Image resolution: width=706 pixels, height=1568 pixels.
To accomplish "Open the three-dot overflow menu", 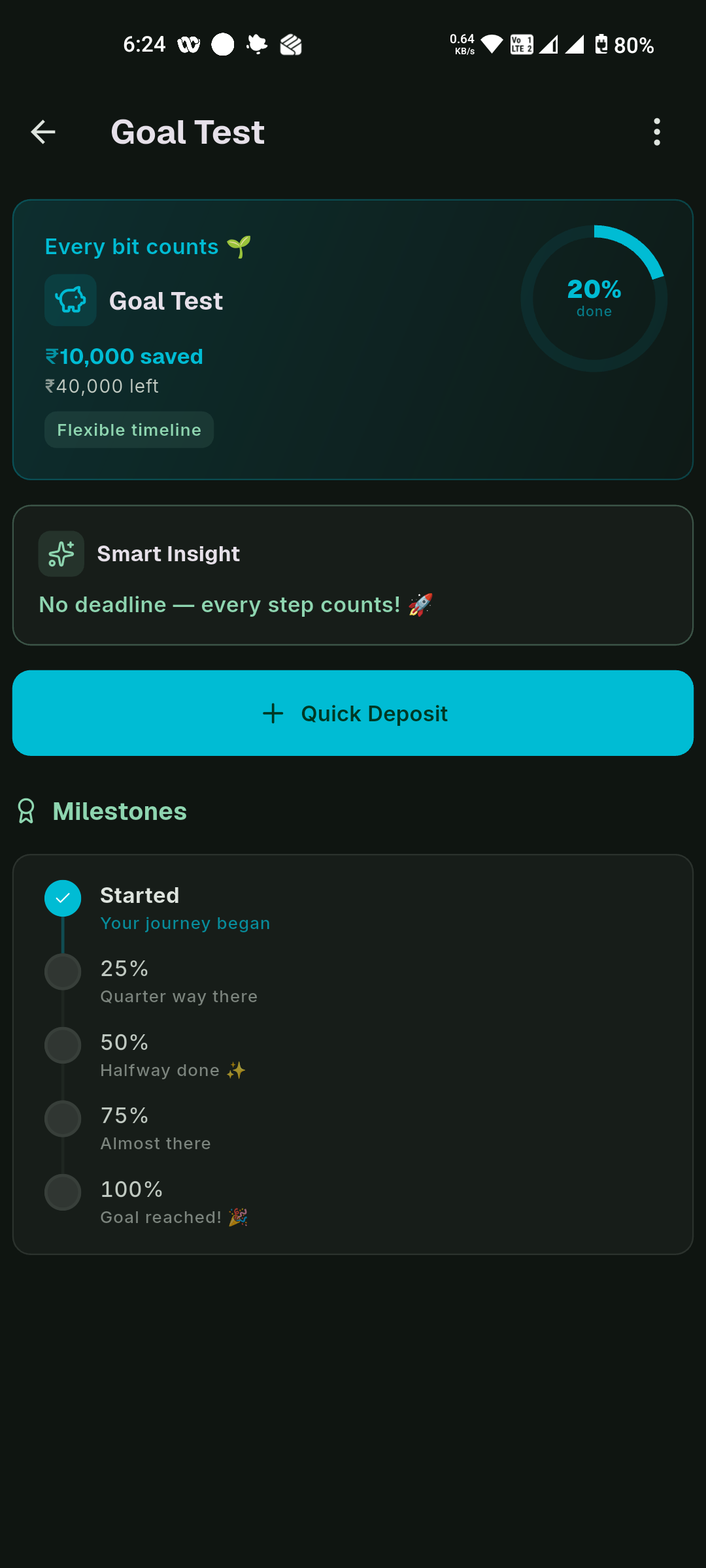I will click(x=657, y=132).
